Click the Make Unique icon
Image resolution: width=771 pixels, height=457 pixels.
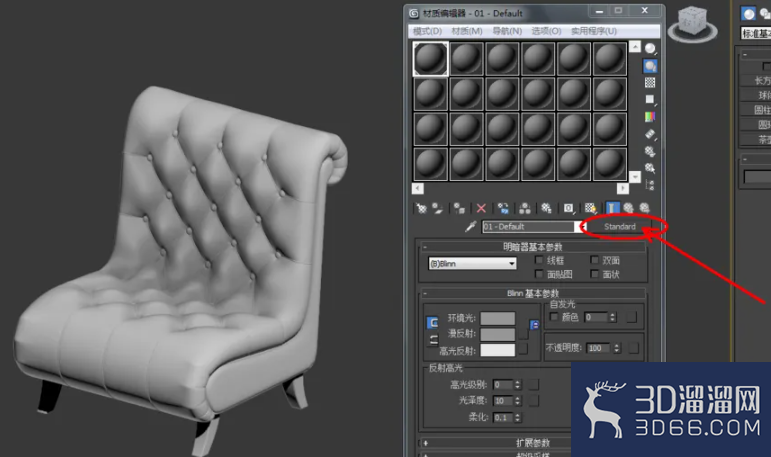525,208
